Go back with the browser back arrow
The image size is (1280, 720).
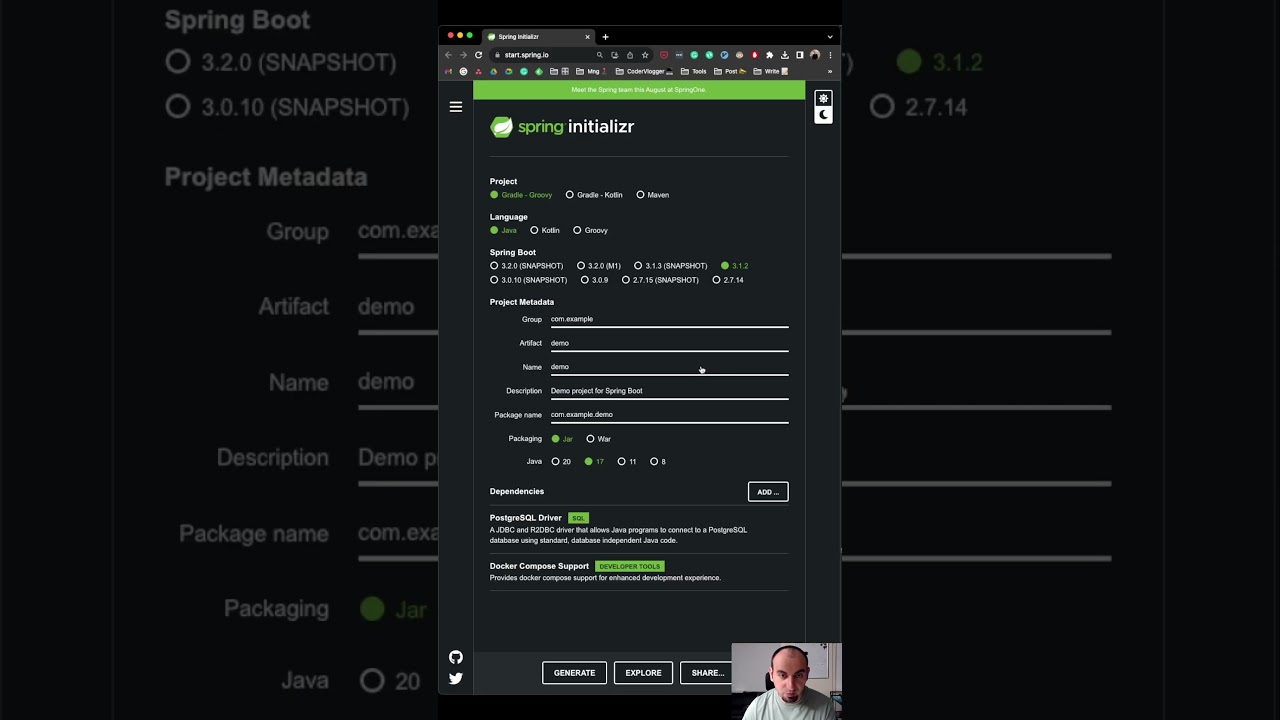448,55
